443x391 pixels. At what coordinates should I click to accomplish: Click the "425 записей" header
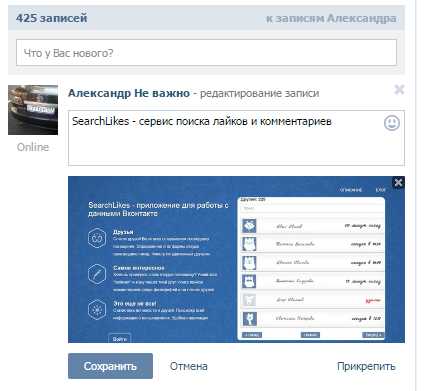tap(52, 18)
